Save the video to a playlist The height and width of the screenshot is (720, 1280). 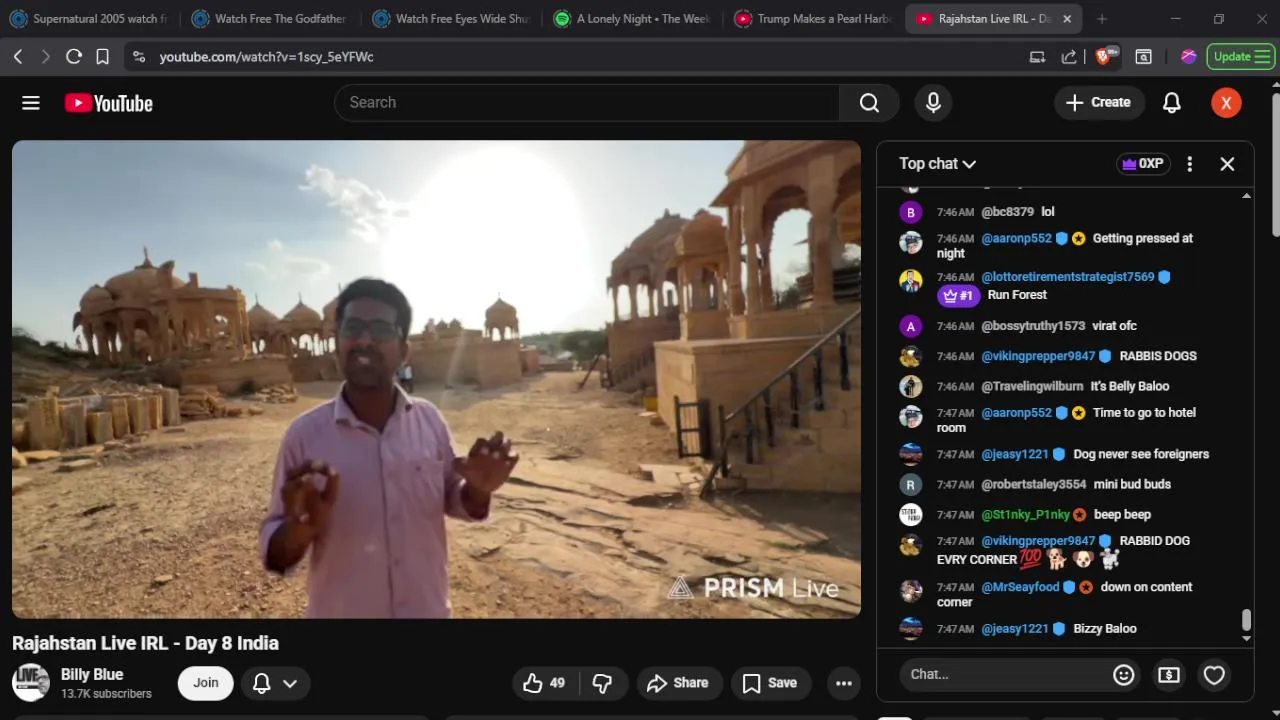[x=771, y=683]
